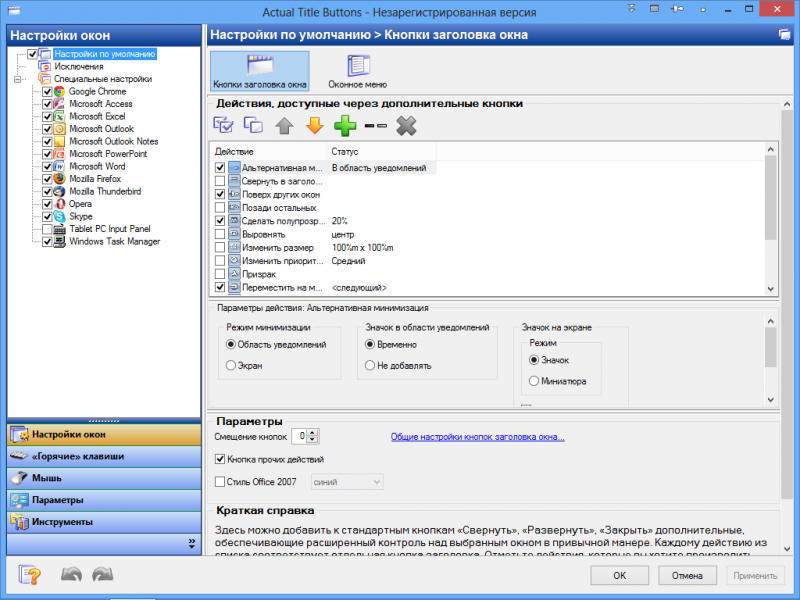
Task: Click the Отмена button
Action: (x=687, y=576)
